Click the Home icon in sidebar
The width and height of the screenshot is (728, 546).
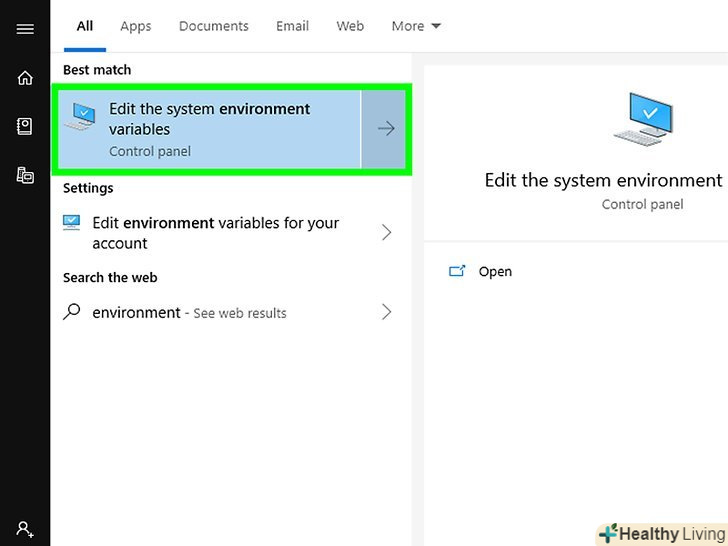click(25, 78)
